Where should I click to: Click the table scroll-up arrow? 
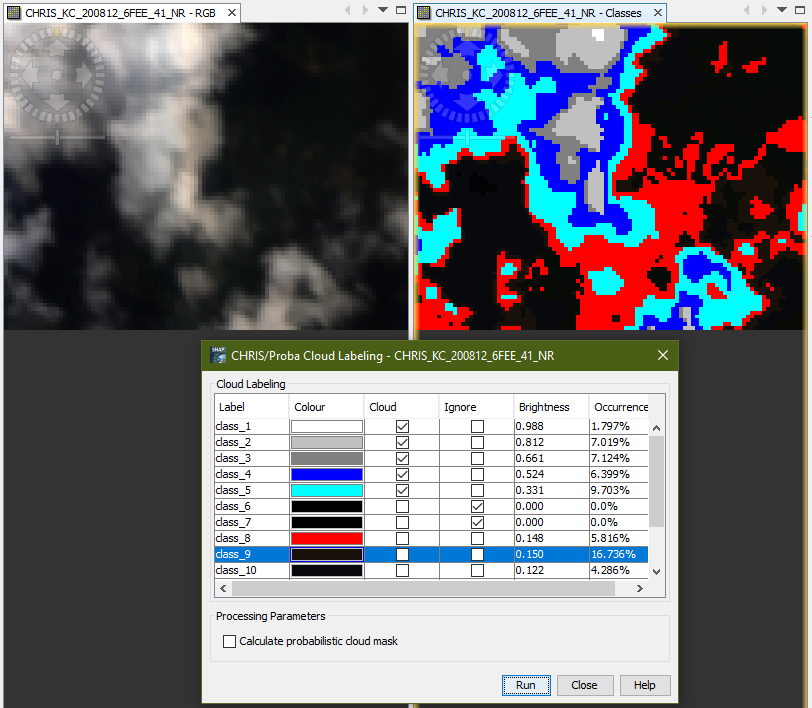(656, 428)
